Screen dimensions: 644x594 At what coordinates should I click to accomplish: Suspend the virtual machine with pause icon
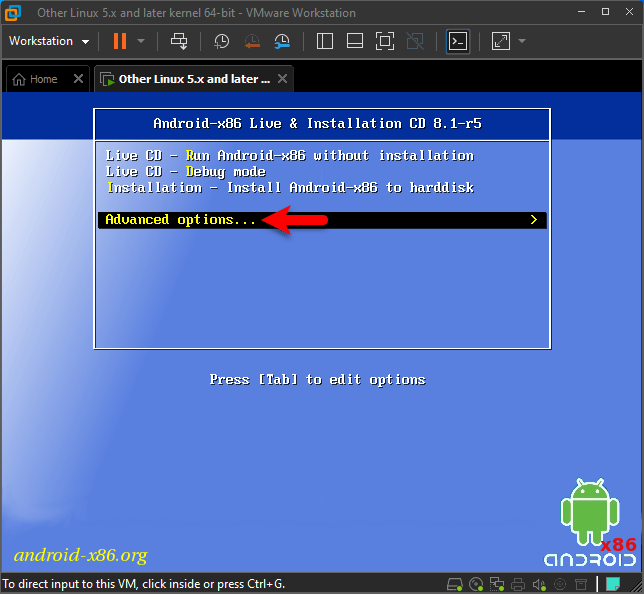pos(120,41)
